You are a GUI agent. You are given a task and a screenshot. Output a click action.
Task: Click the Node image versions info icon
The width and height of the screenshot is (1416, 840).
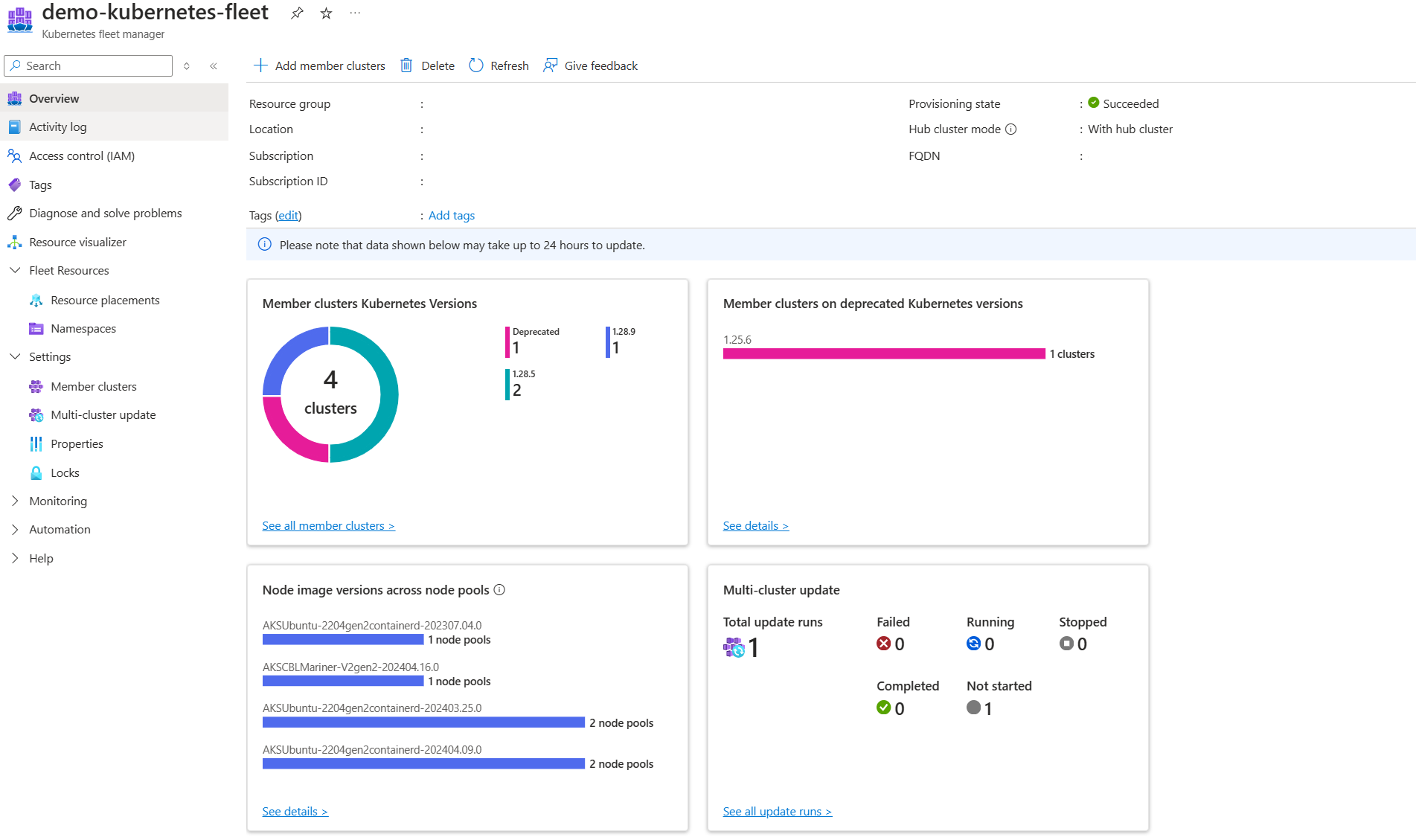tap(499, 590)
